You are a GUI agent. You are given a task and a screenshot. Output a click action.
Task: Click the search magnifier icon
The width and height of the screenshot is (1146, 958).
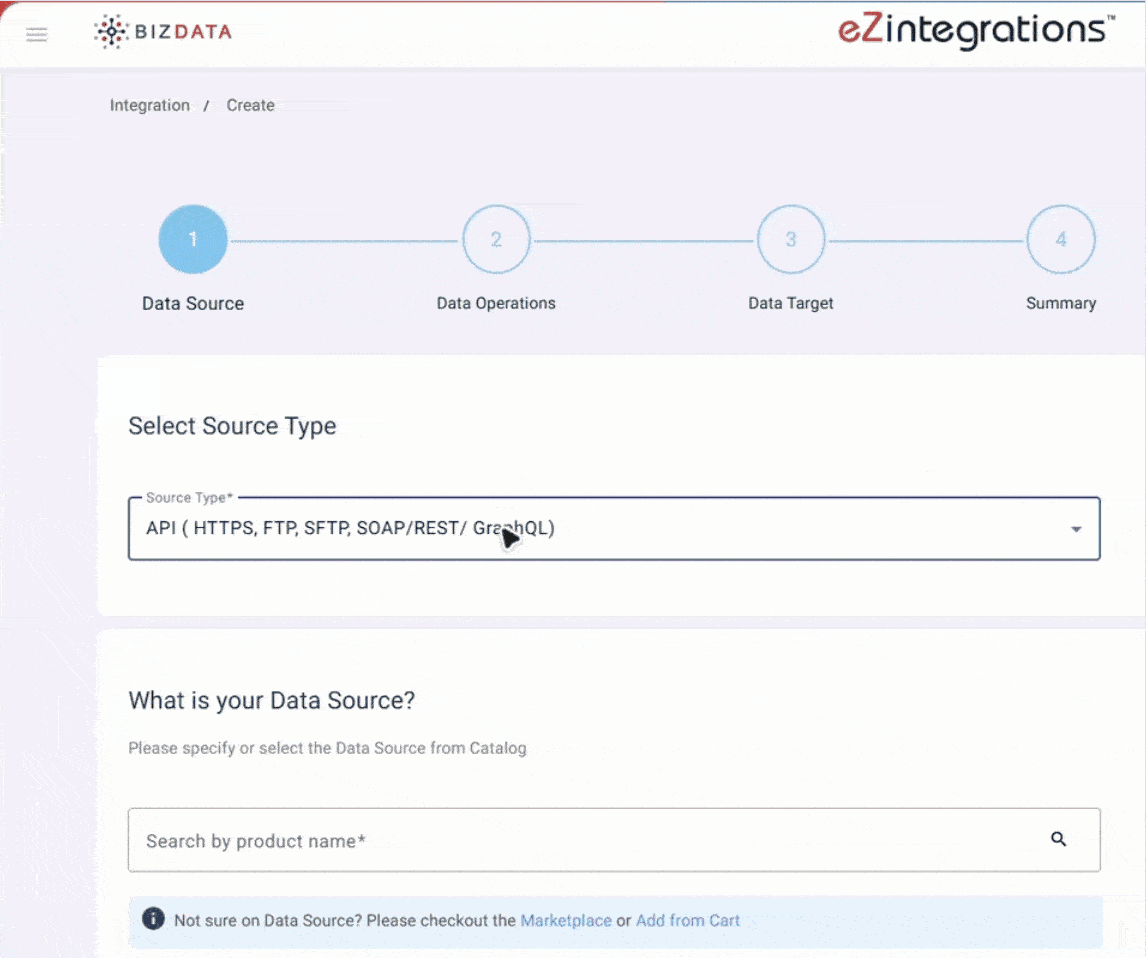point(1059,840)
